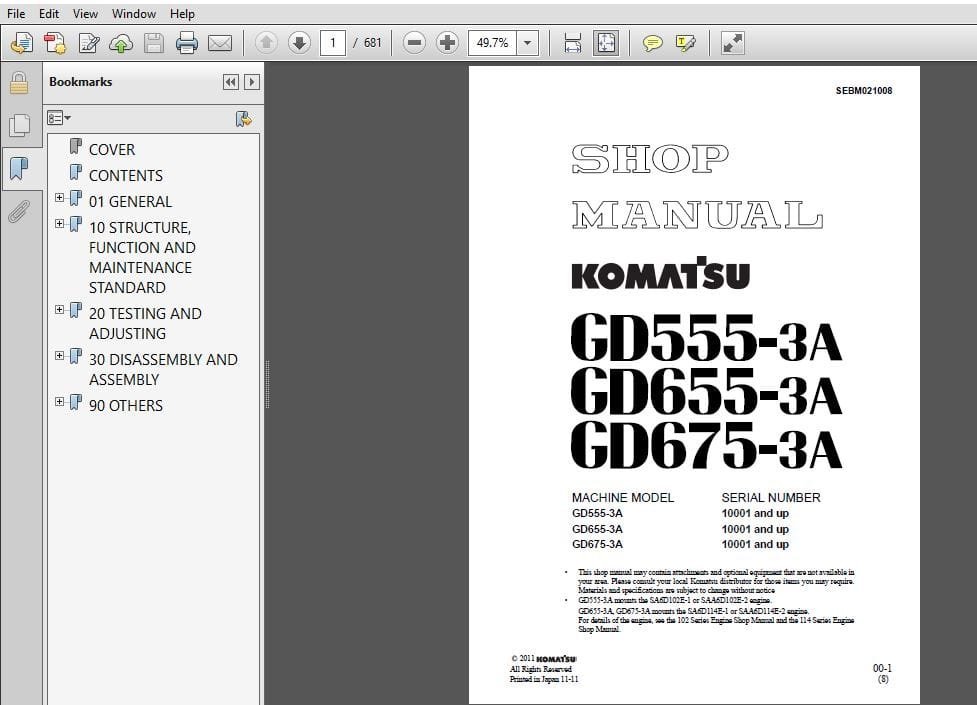Click the upload to cloud icon
This screenshot has width=977, height=705.
click(x=121, y=43)
